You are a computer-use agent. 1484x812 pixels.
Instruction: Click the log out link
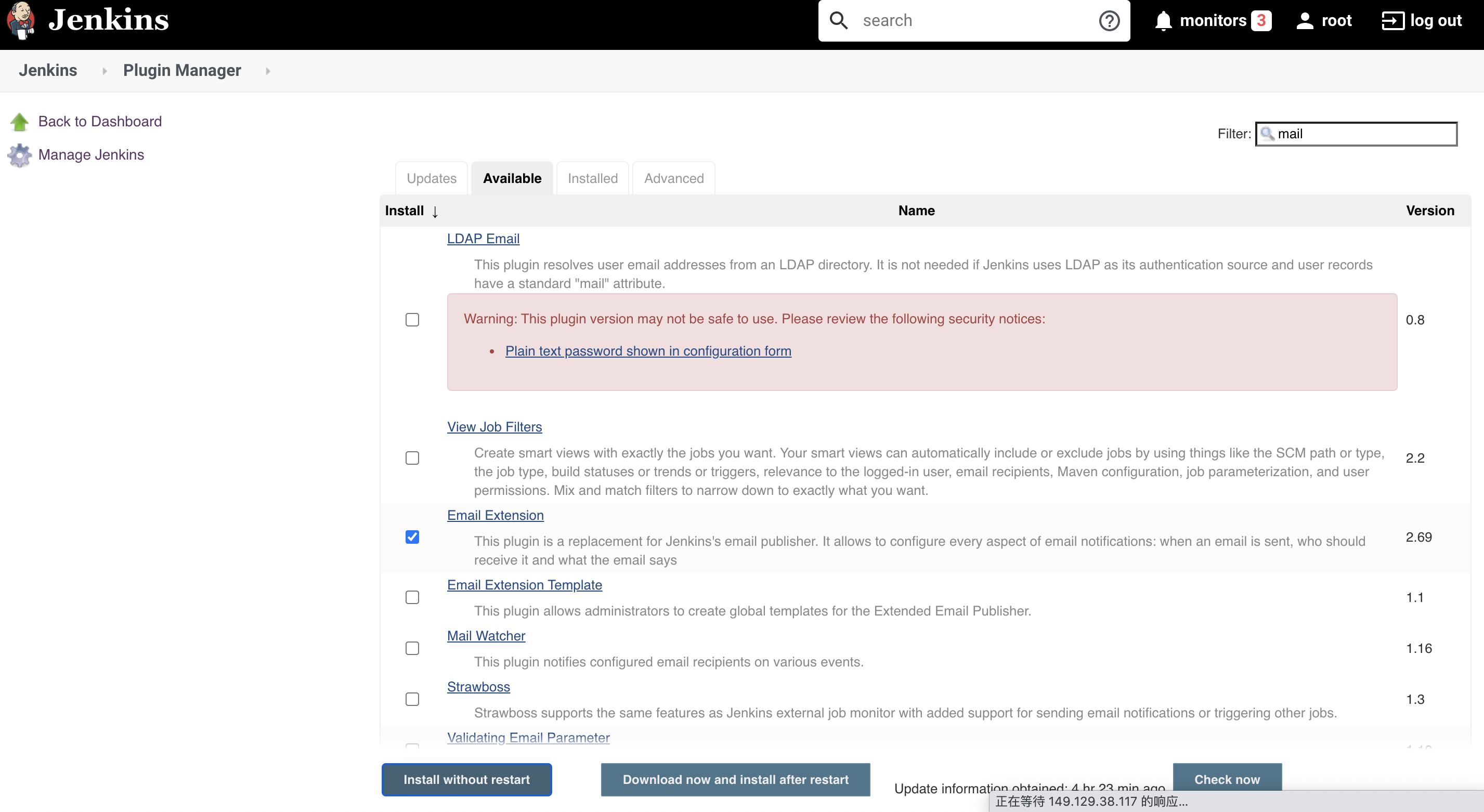point(1436,21)
